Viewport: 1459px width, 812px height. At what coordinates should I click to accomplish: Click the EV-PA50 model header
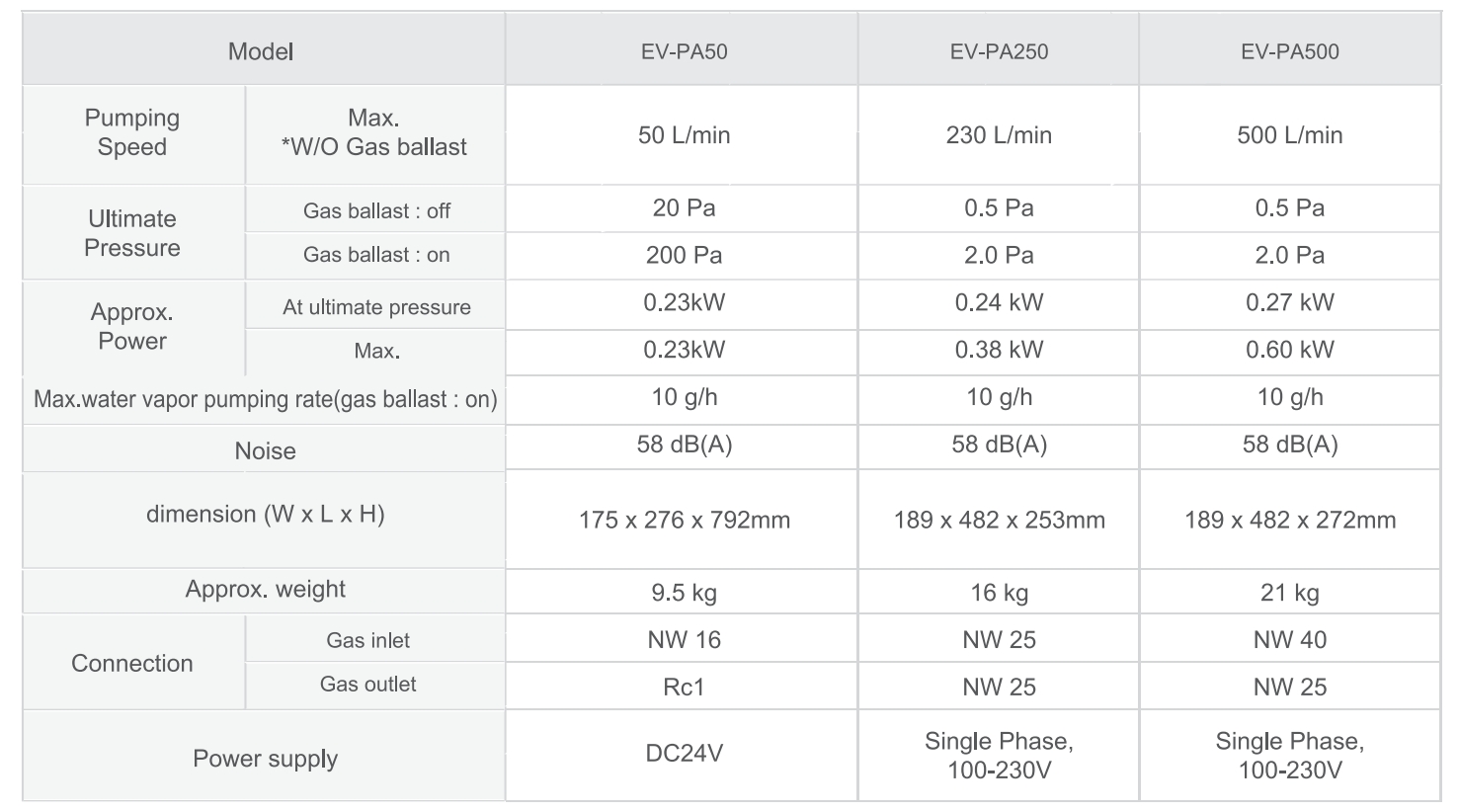point(684,52)
